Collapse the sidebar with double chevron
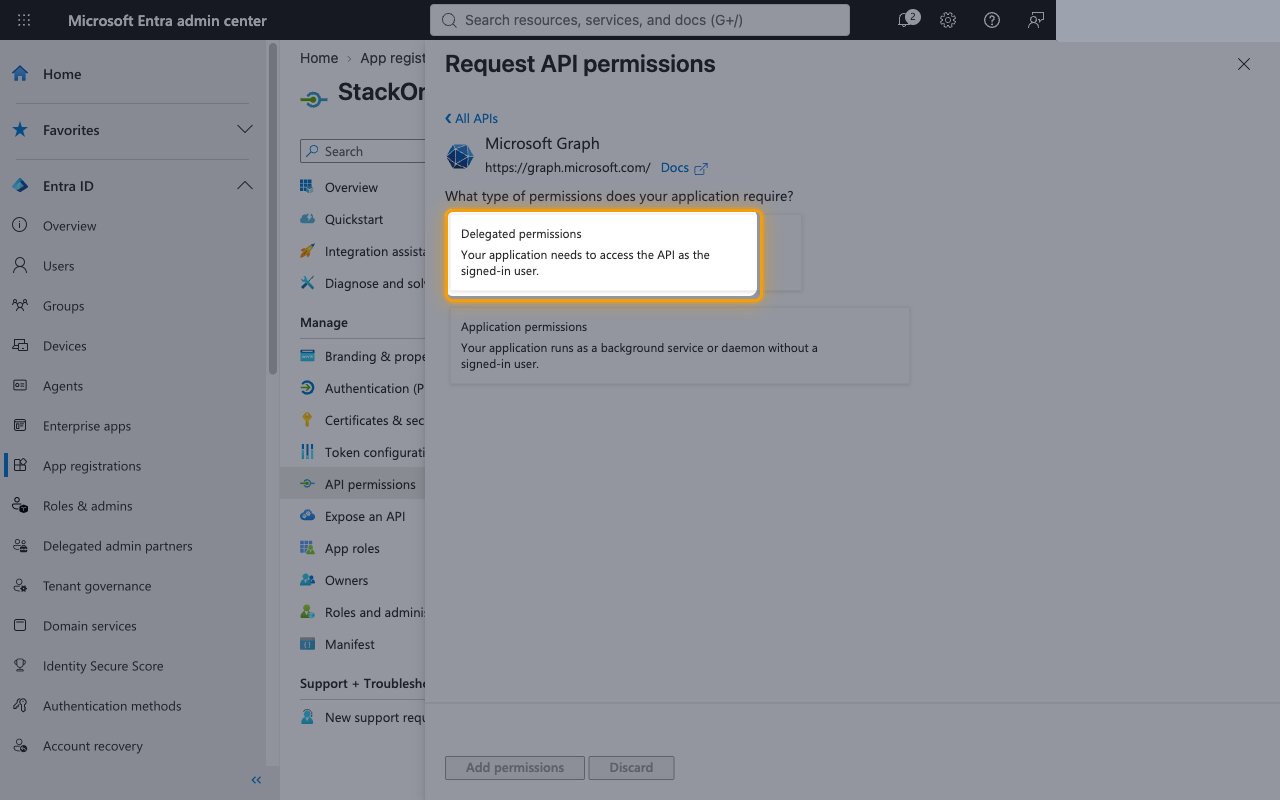The image size is (1280, 800). tap(256, 780)
